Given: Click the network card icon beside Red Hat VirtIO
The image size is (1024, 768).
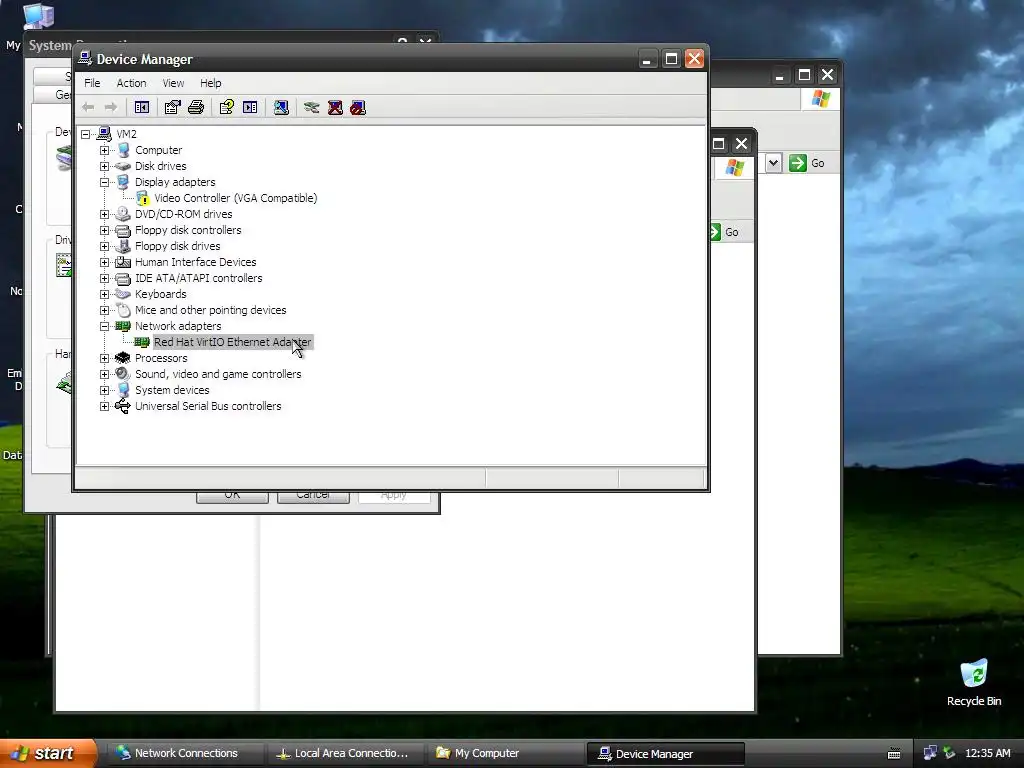Looking at the screenshot, I should click(142, 342).
